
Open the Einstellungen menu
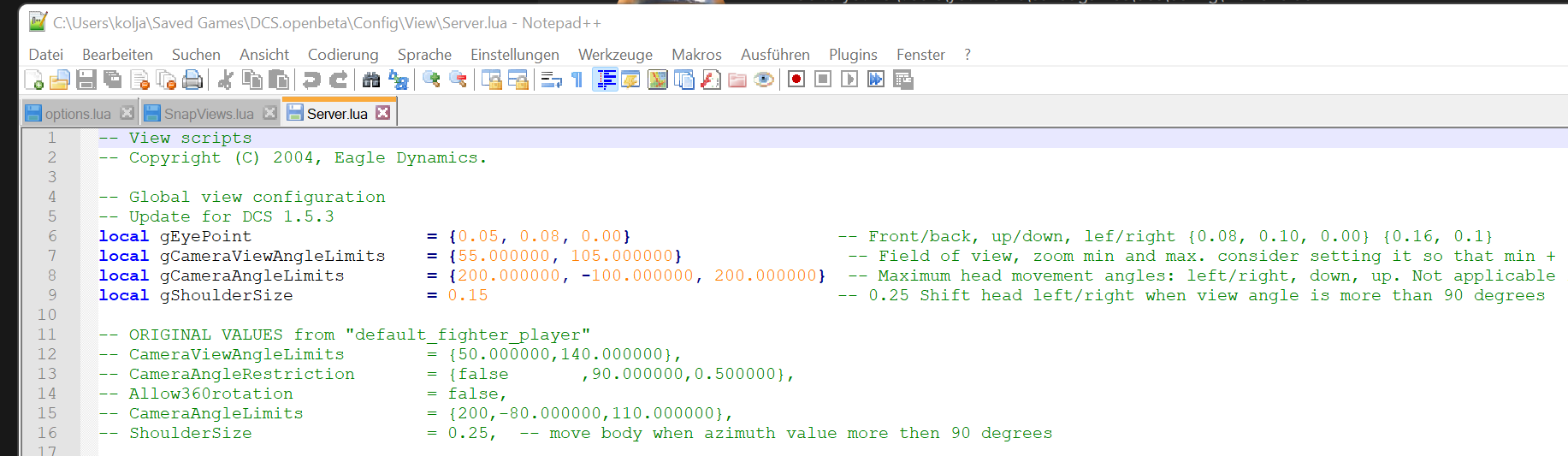[x=515, y=55]
